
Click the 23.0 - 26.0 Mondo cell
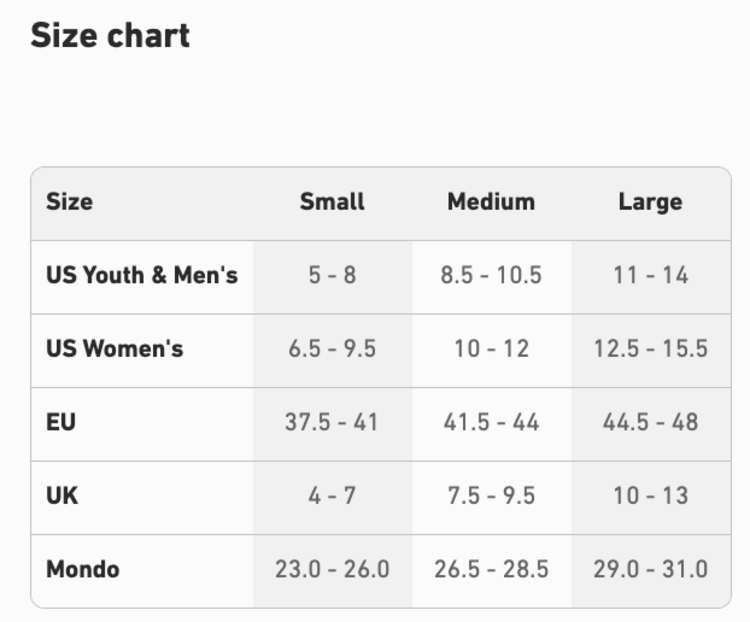(x=332, y=569)
